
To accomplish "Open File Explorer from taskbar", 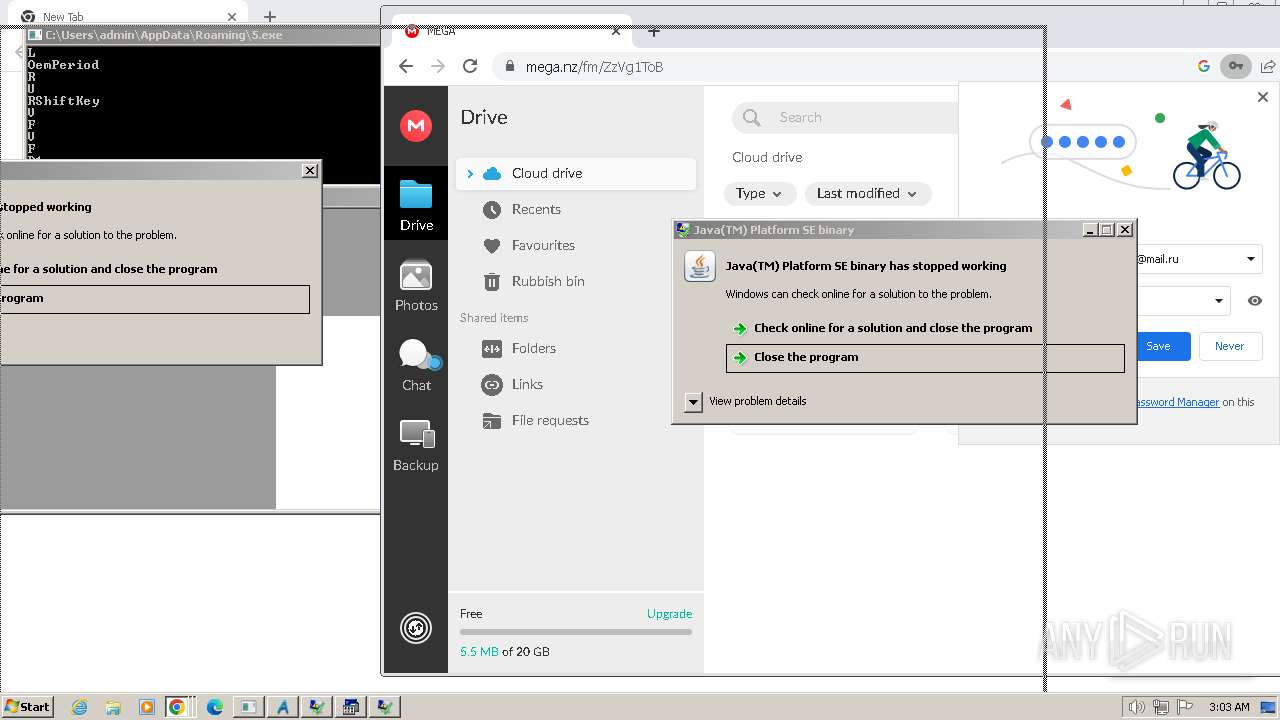I will coord(113,707).
